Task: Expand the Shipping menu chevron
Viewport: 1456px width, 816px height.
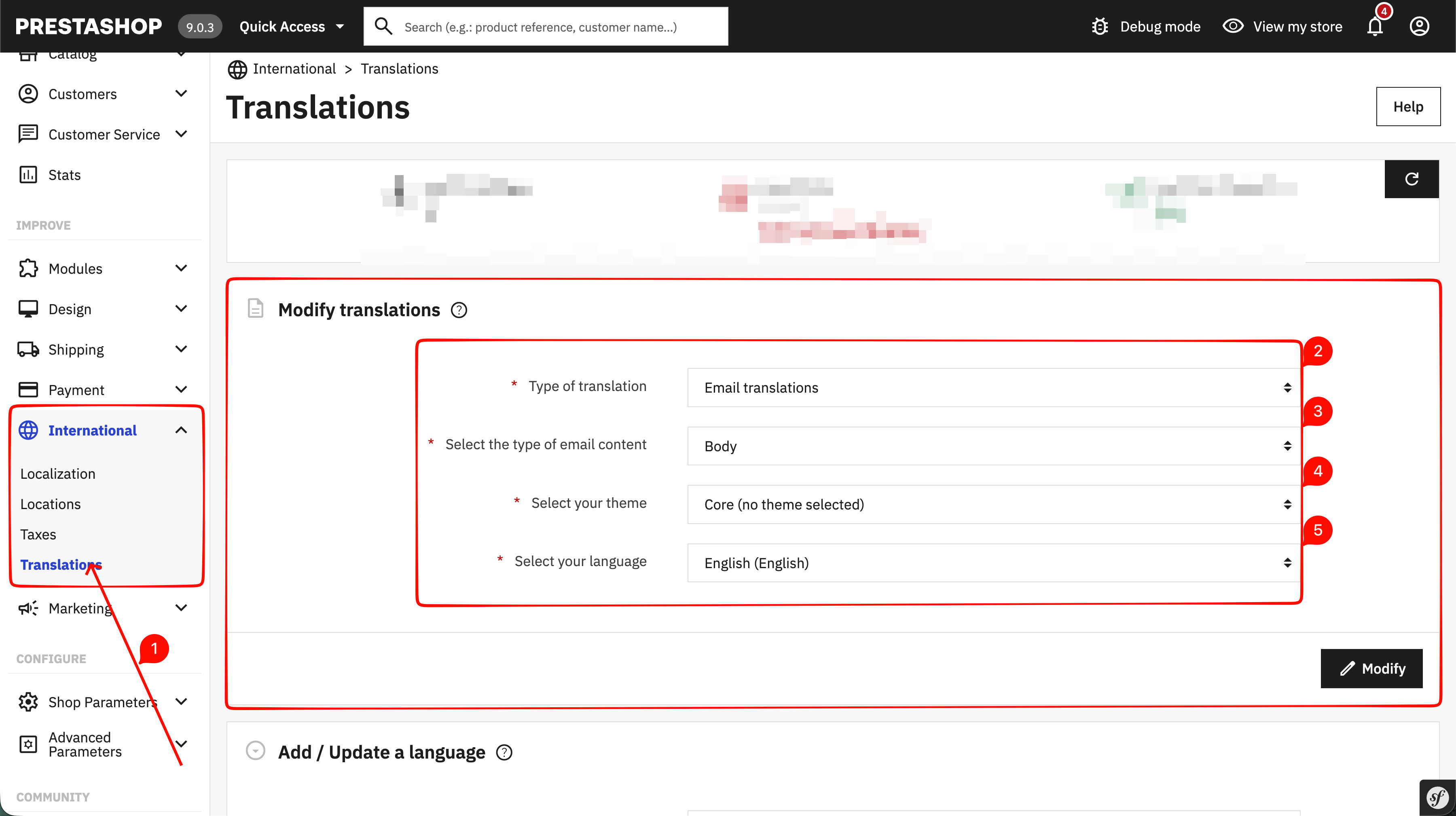Action: [x=181, y=349]
